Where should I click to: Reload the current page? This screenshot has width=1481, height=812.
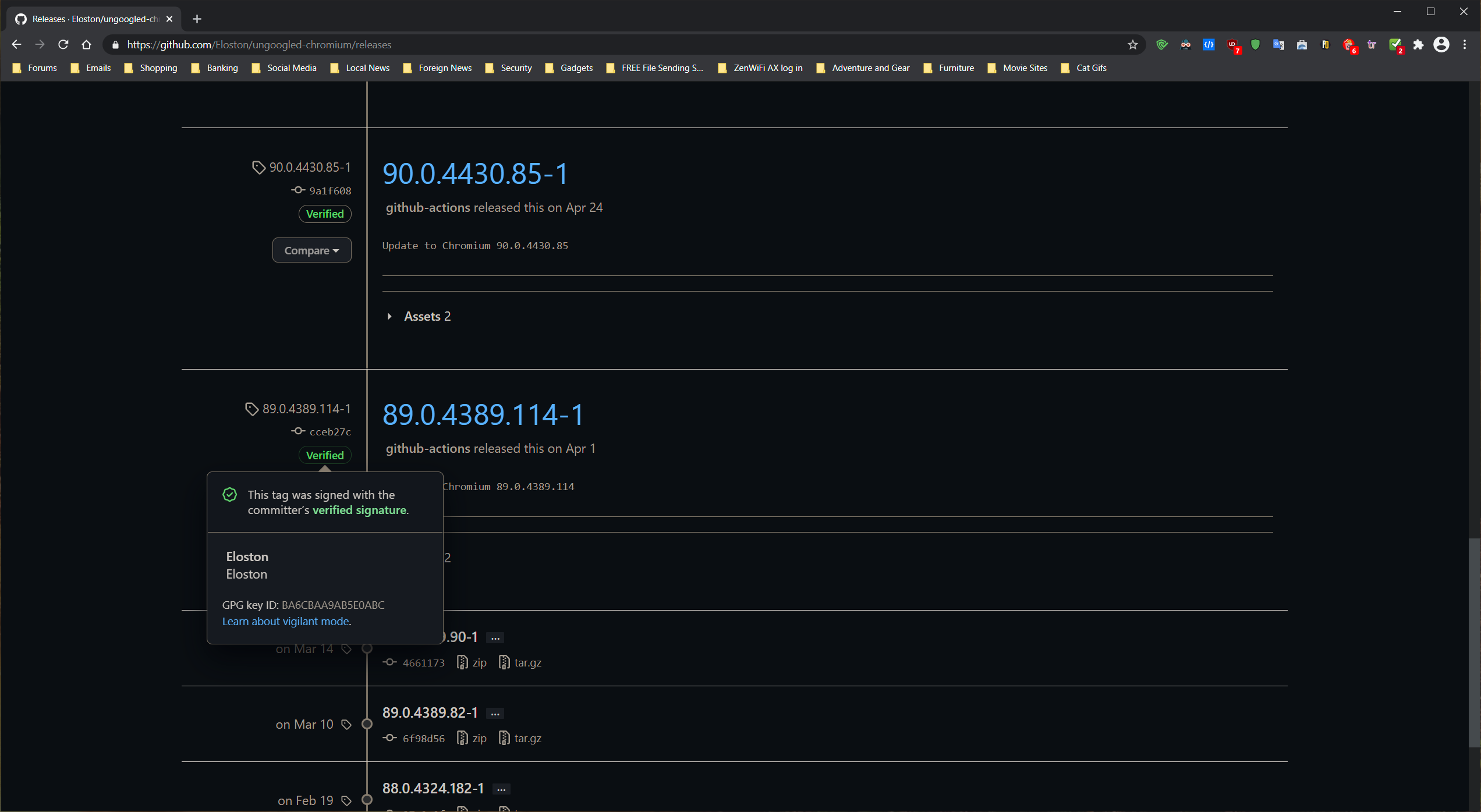tap(63, 45)
